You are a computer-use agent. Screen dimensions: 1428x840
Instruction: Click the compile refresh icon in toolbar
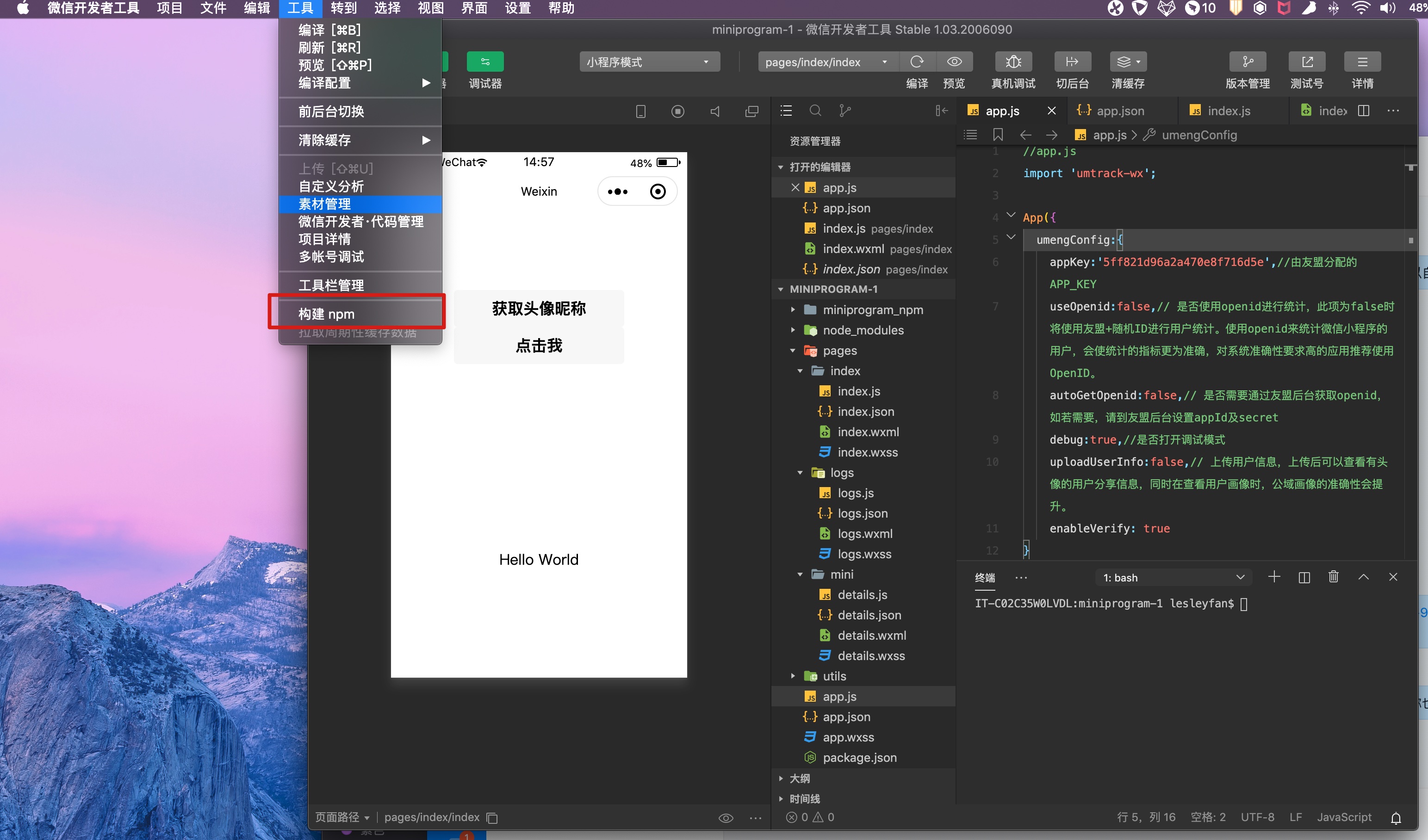click(917, 61)
